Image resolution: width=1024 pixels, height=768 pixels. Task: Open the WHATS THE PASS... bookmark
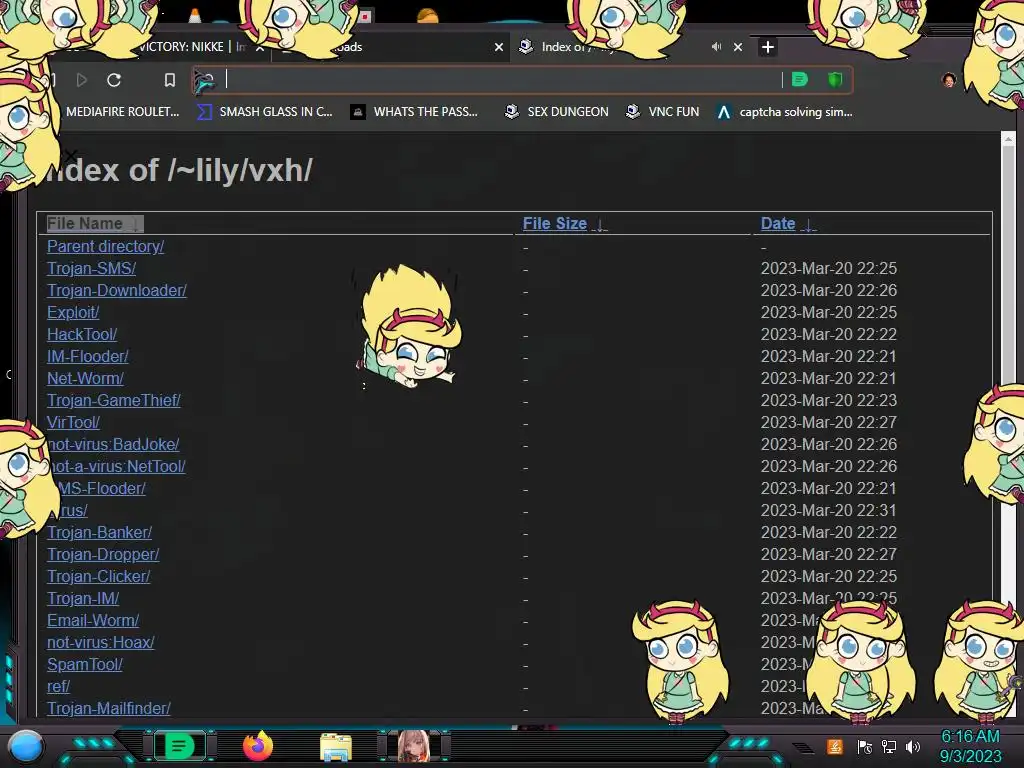pos(414,112)
